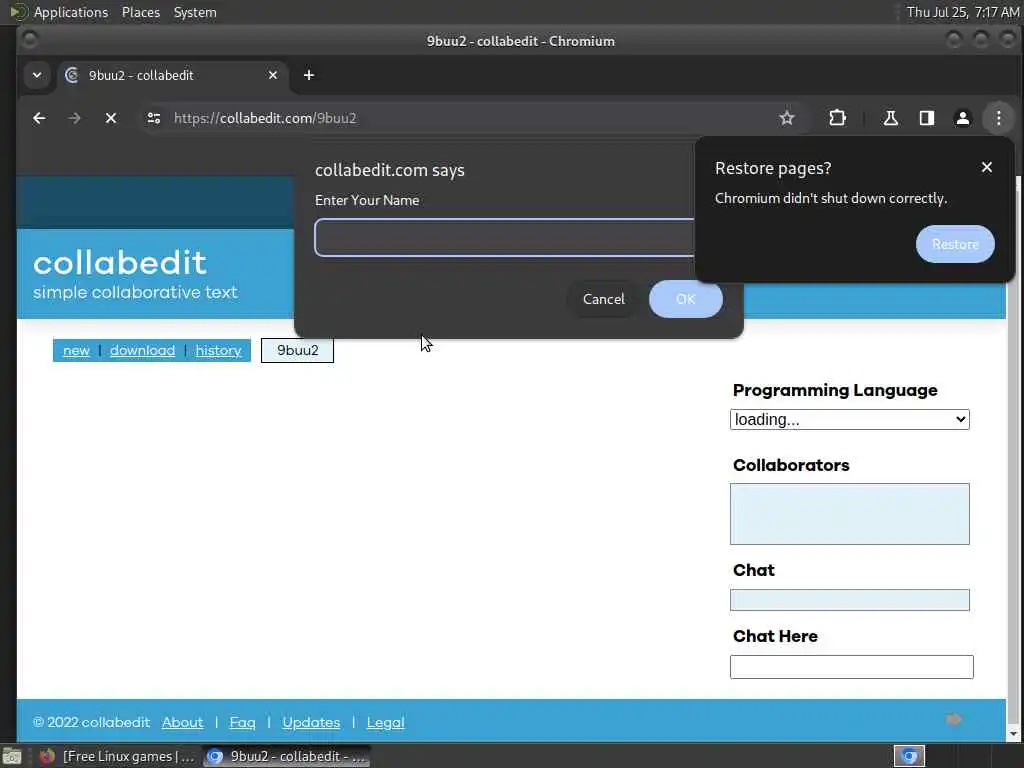
Task: Open Chrome Labs flask icon
Action: (890, 118)
